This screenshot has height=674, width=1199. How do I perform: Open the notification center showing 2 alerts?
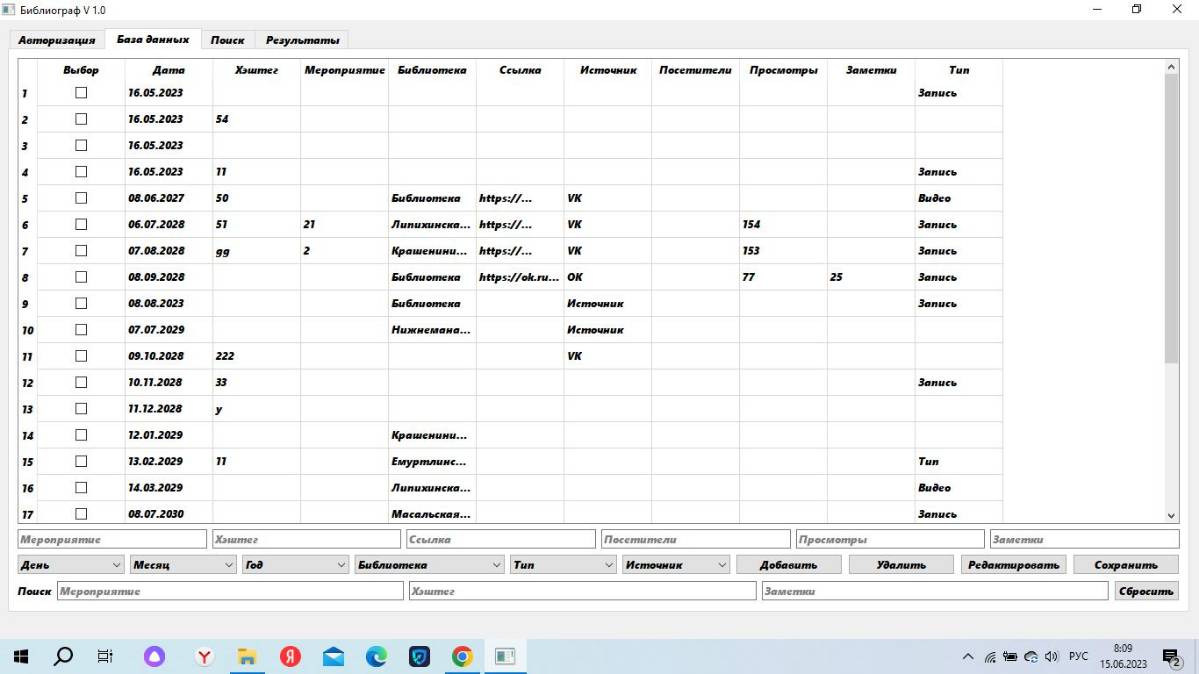[1170, 657]
